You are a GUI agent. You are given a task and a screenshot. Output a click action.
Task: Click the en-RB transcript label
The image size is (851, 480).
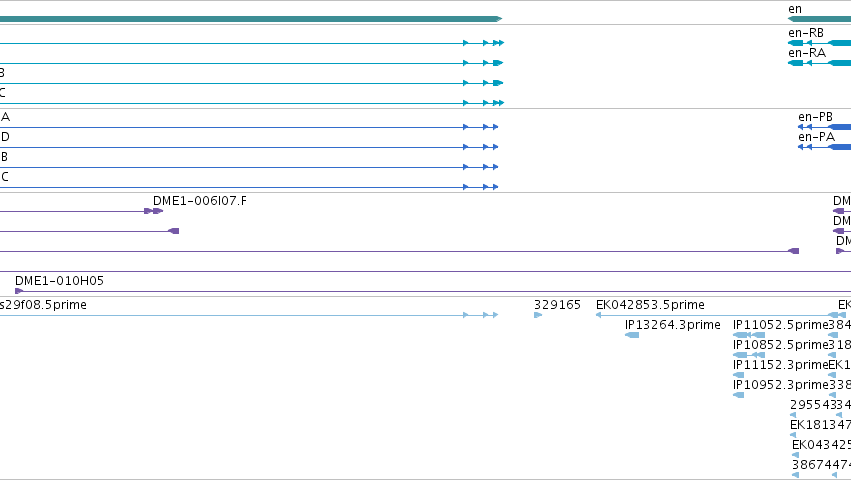(805, 33)
